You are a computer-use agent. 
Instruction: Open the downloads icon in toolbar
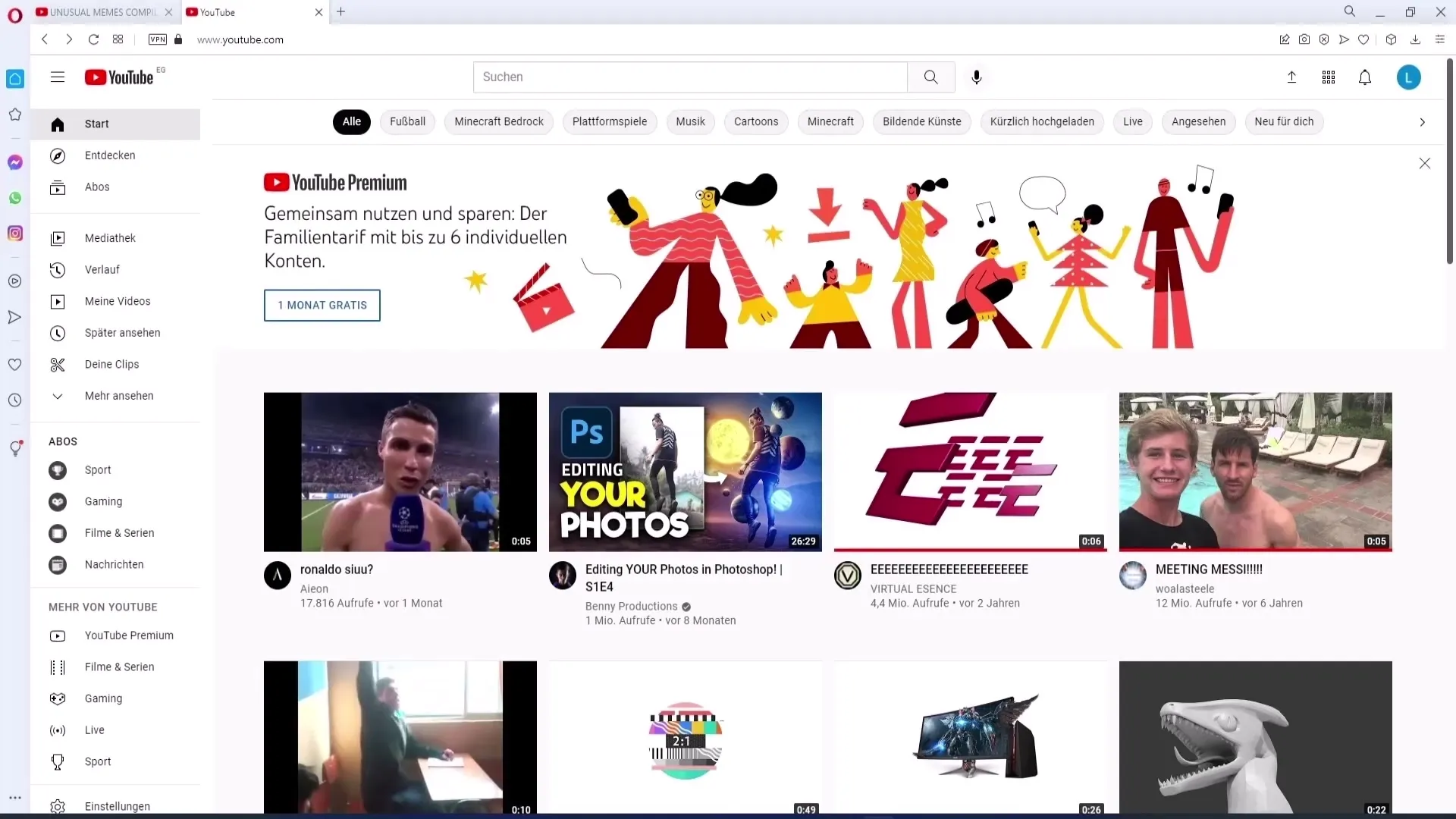pos(1415,39)
